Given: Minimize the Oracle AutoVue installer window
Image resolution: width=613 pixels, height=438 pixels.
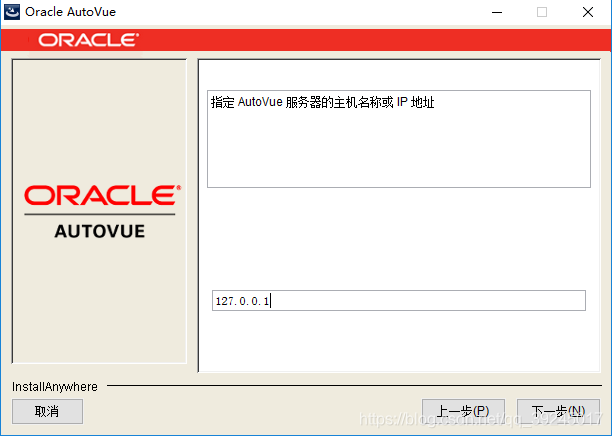Looking at the screenshot, I should pyautogui.click(x=497, y=12).
